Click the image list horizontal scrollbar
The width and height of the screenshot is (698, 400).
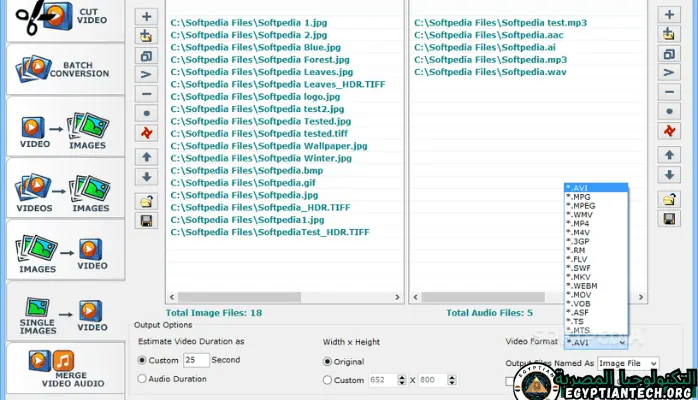283,297
